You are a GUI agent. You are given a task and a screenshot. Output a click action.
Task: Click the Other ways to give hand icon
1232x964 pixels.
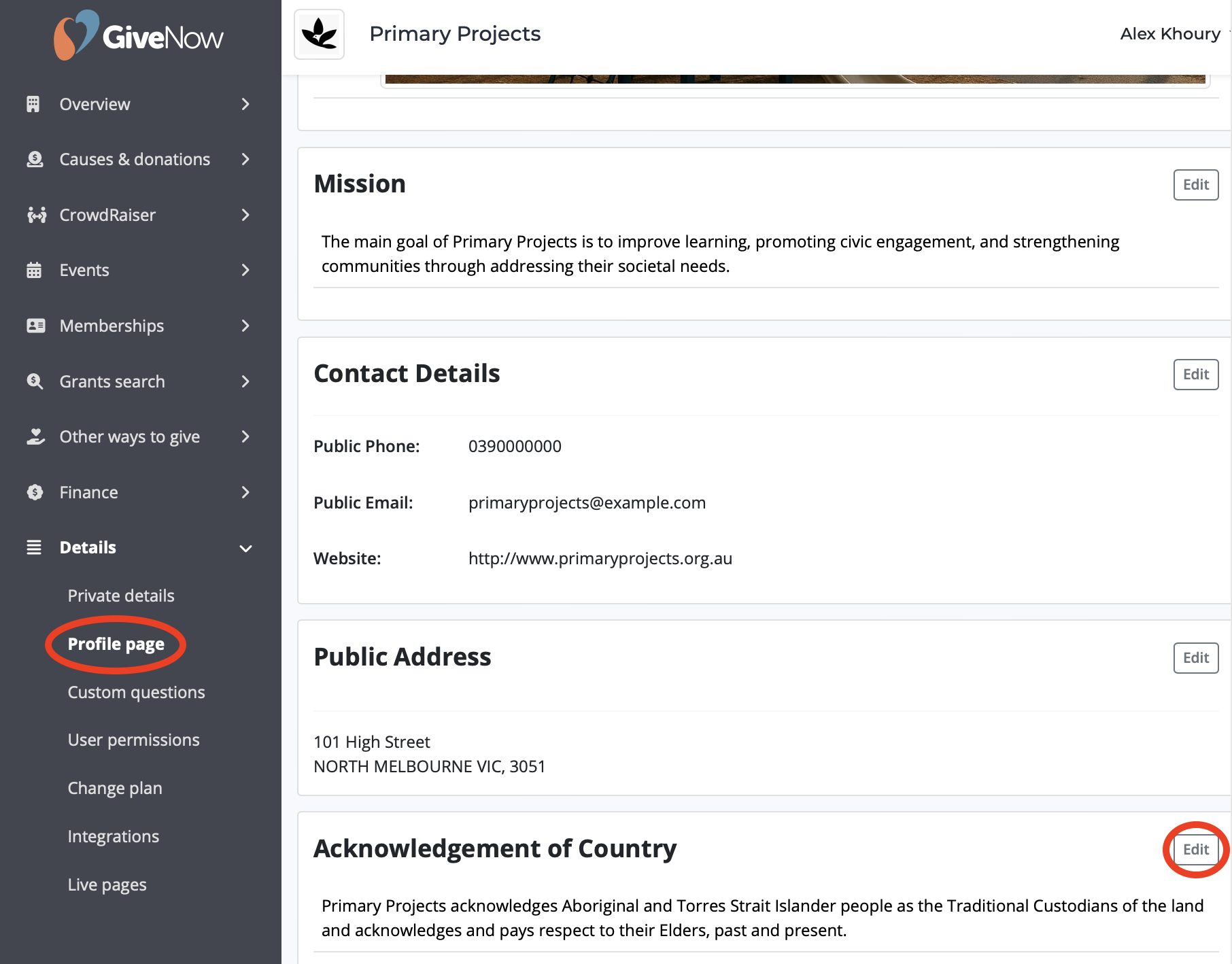35,436
